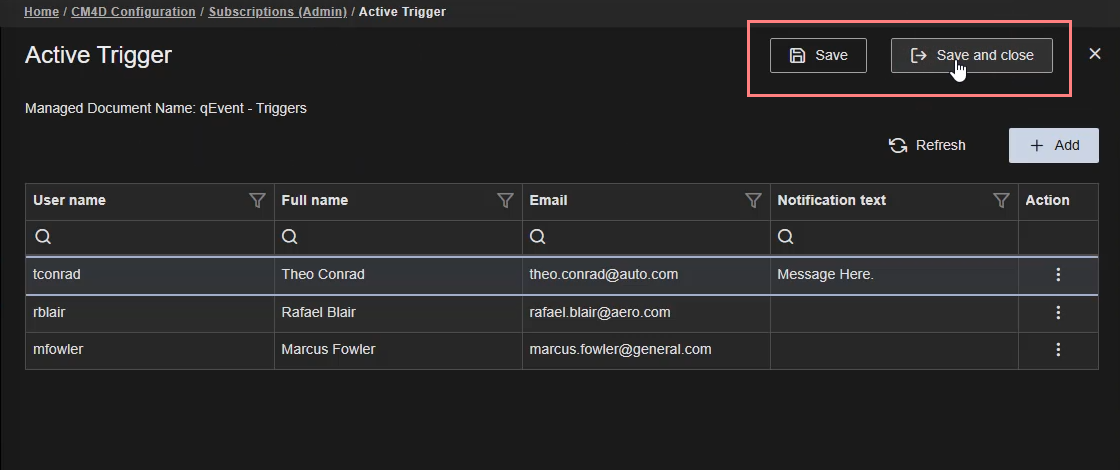The image size is (1120, 470).
Task: Click Save and close button
Action: 971,56
